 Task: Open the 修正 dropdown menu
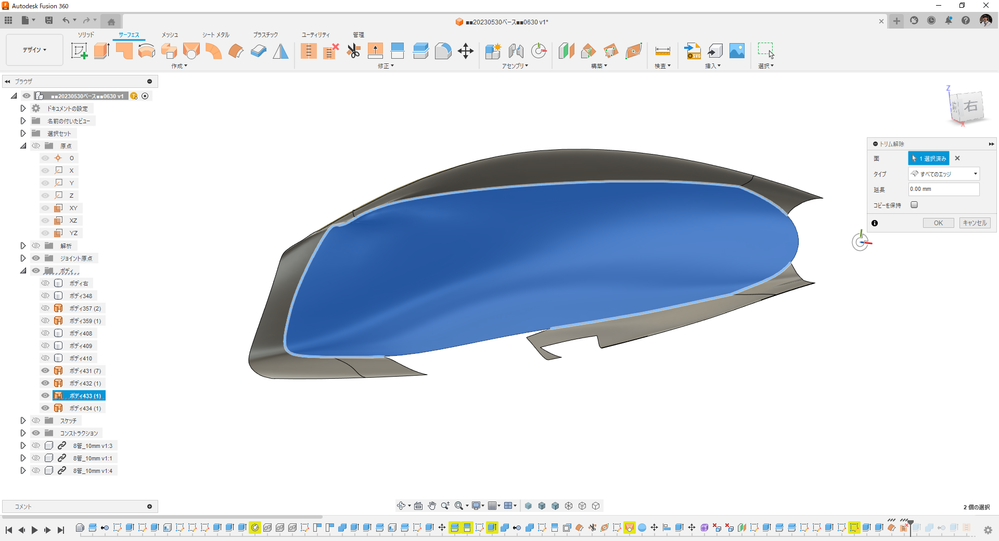(385, 66)
